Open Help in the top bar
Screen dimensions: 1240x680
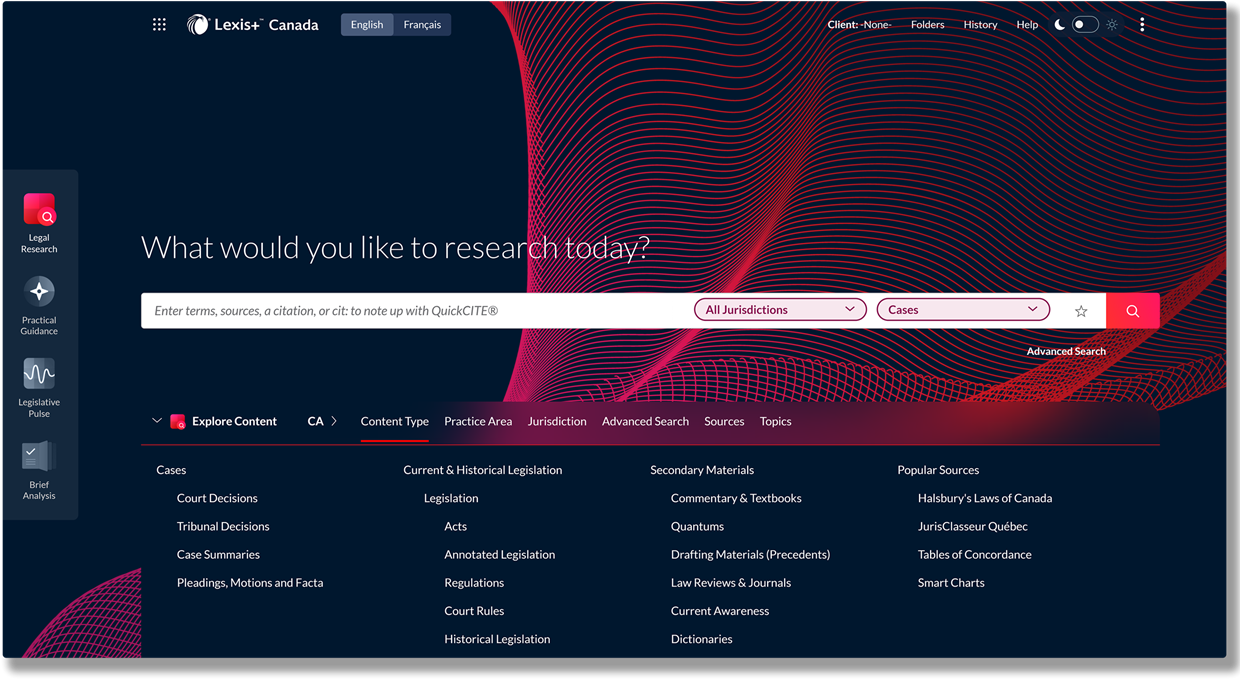click(1027, 25)
